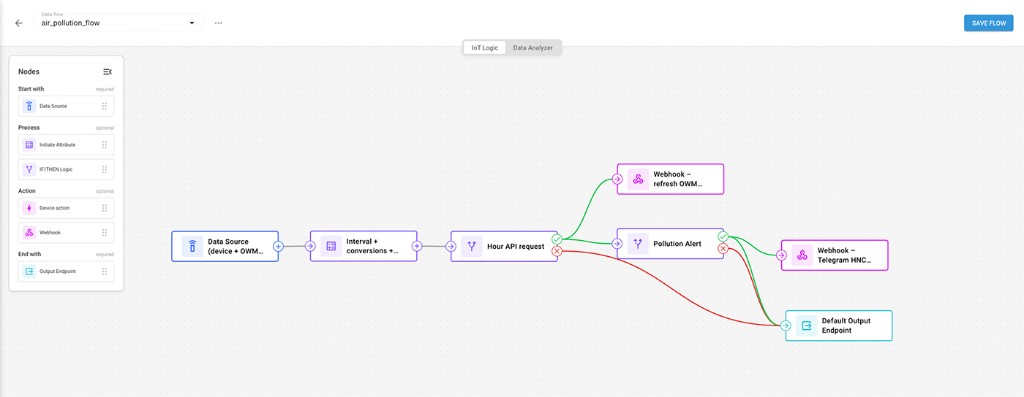Click the Device action palette label
This screenshot has width=1024, height=397.
coord(54,208)
